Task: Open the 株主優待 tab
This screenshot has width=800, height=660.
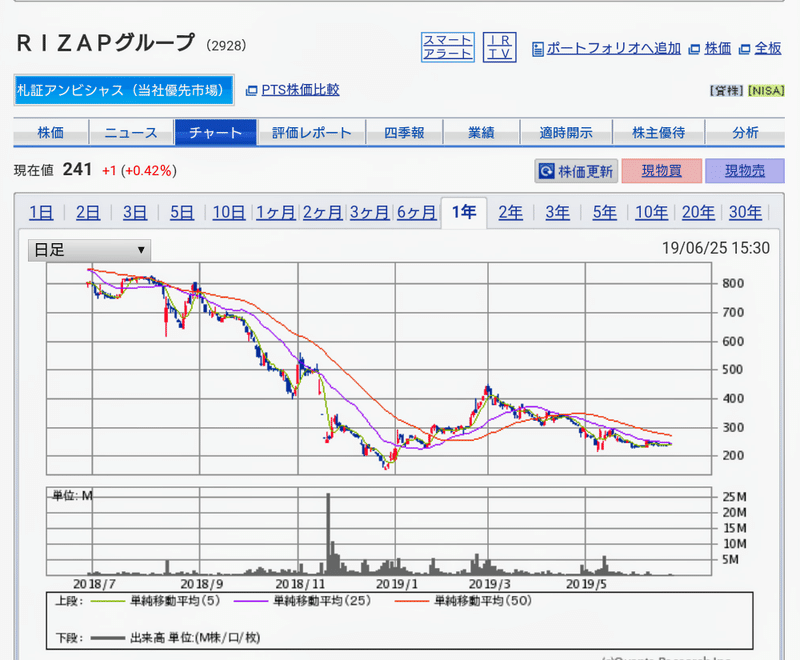Action: pos(658,133)
